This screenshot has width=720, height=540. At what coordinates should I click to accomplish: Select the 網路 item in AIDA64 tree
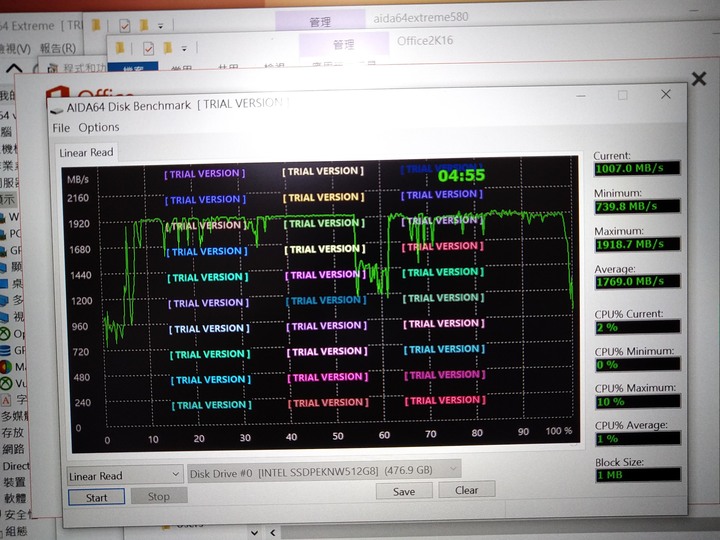pyautogui.click(x=13, y=449)
